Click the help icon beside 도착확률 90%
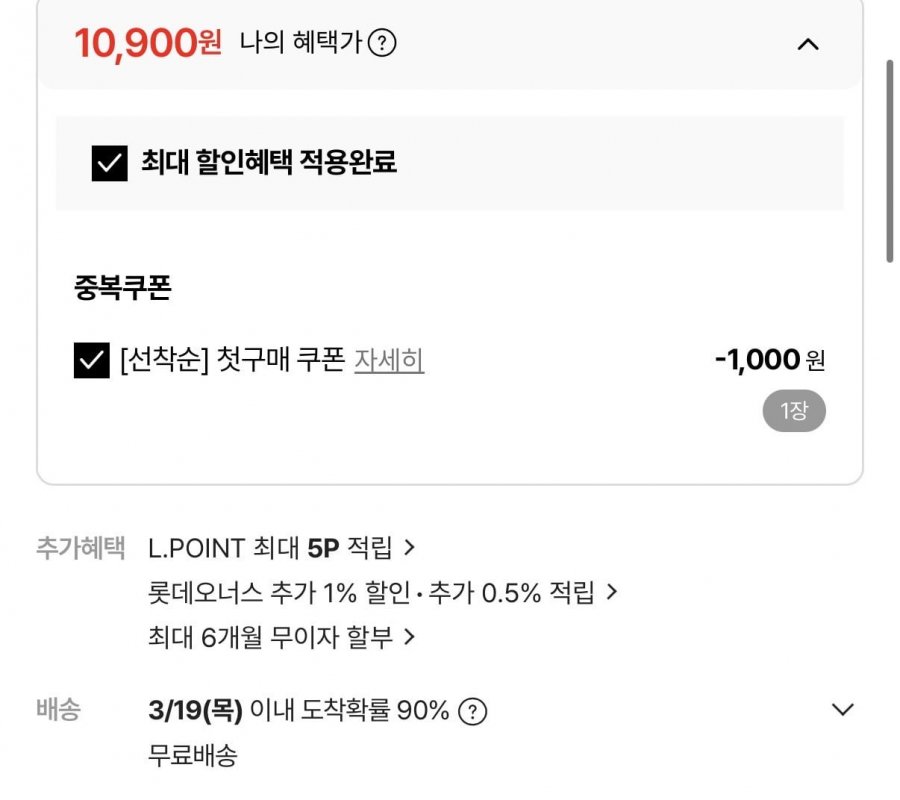The image size is (900, 800). (472, 711)
